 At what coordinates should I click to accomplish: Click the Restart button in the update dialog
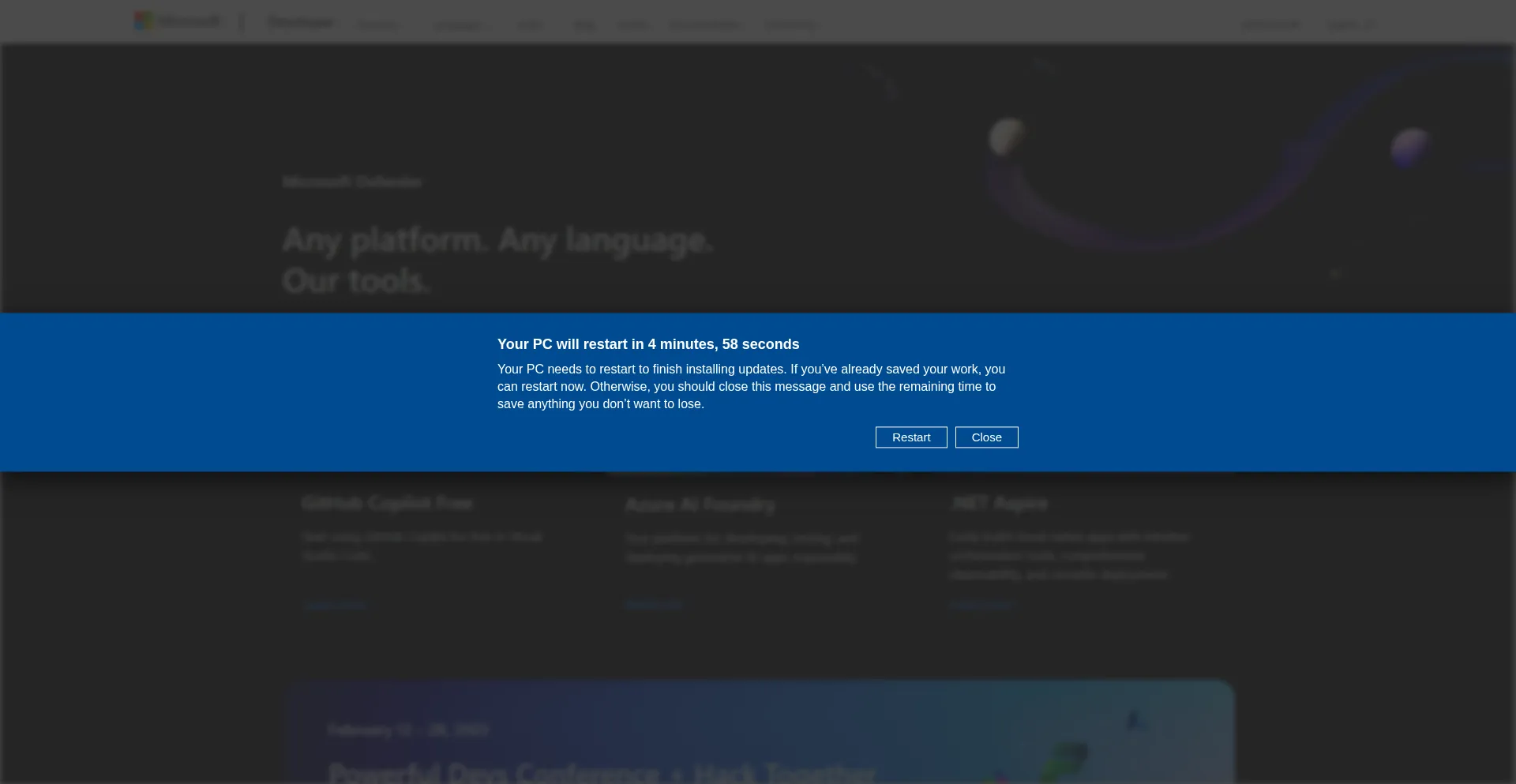(x=911, y=437)
